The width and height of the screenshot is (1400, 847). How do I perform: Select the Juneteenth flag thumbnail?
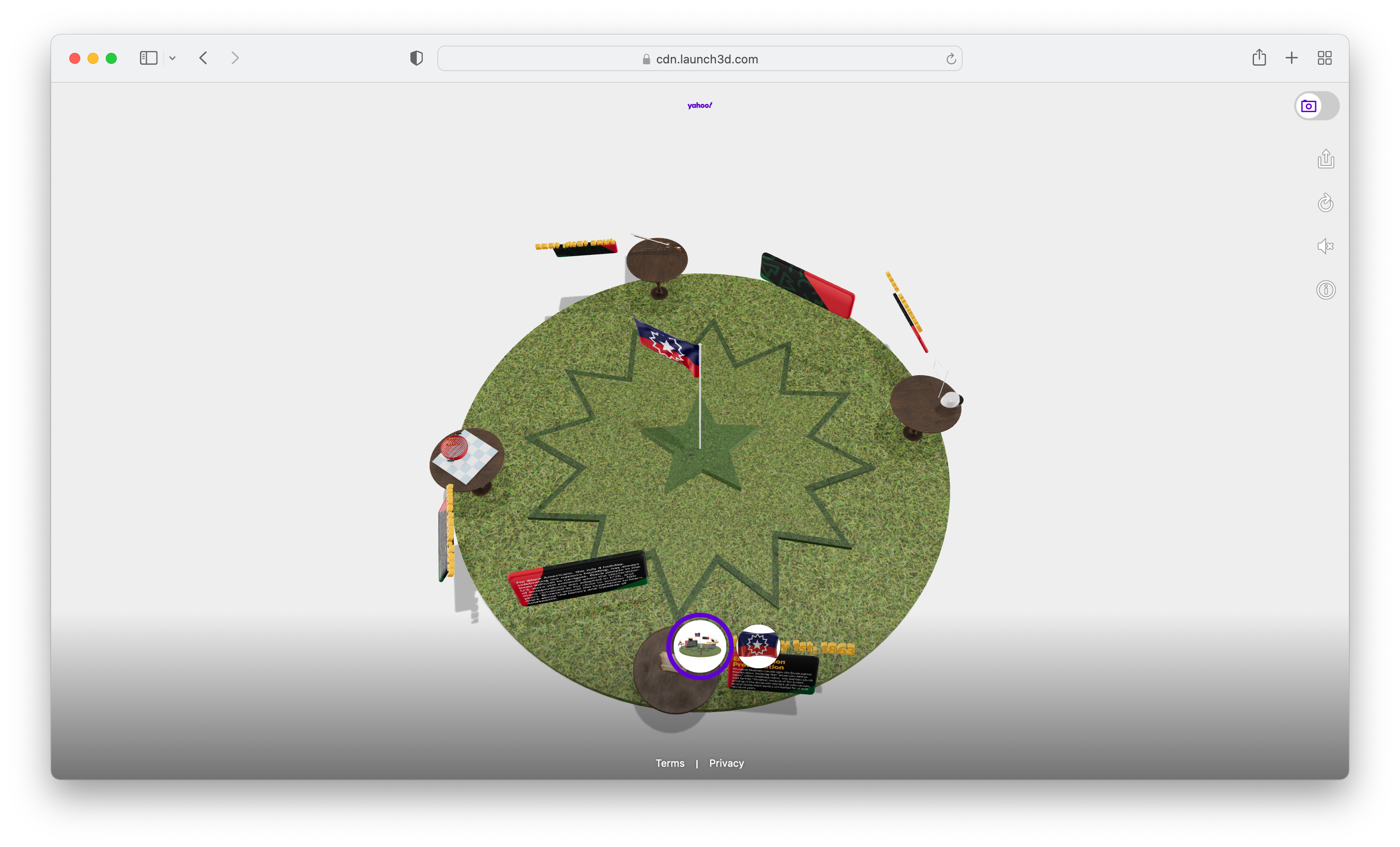(757, 646)
